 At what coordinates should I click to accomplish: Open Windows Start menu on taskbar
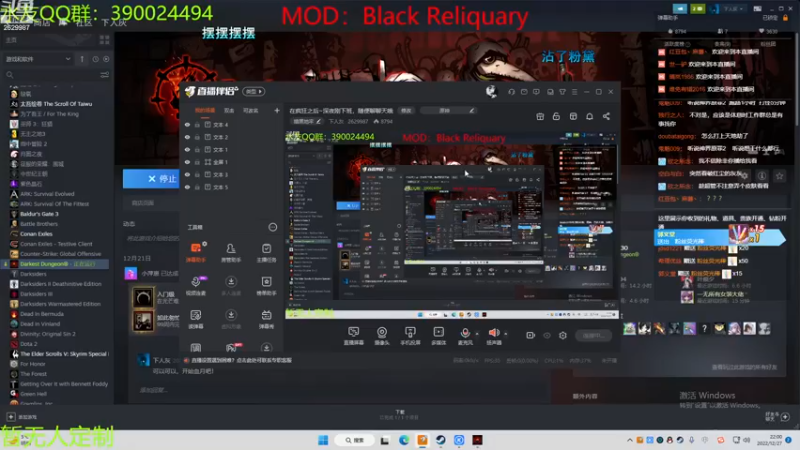click(323, 440)
